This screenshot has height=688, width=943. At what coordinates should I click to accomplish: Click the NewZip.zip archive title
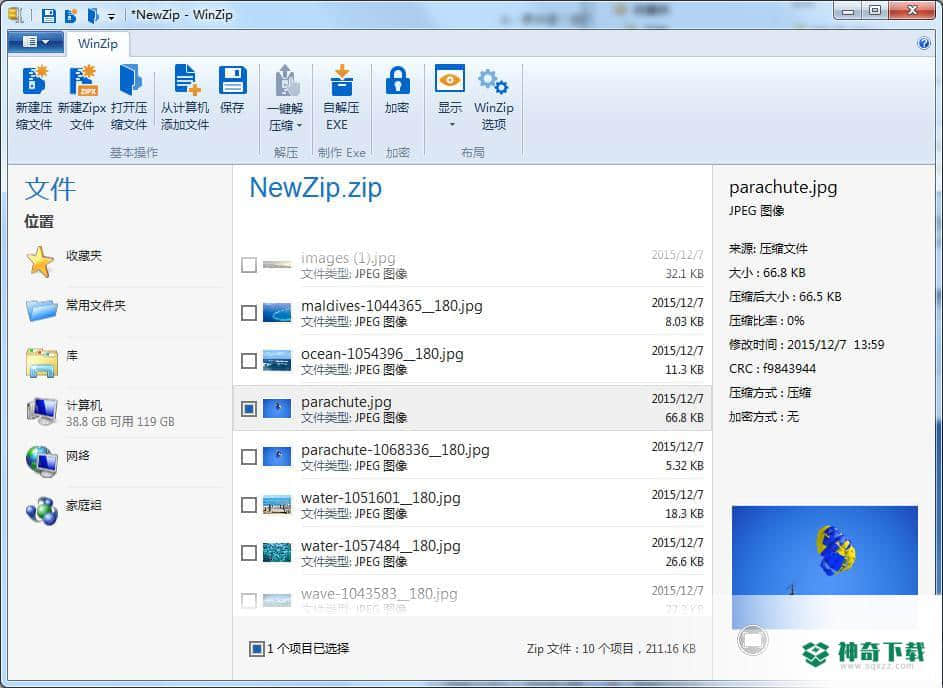pyautogui.click(x=315, y=188)
